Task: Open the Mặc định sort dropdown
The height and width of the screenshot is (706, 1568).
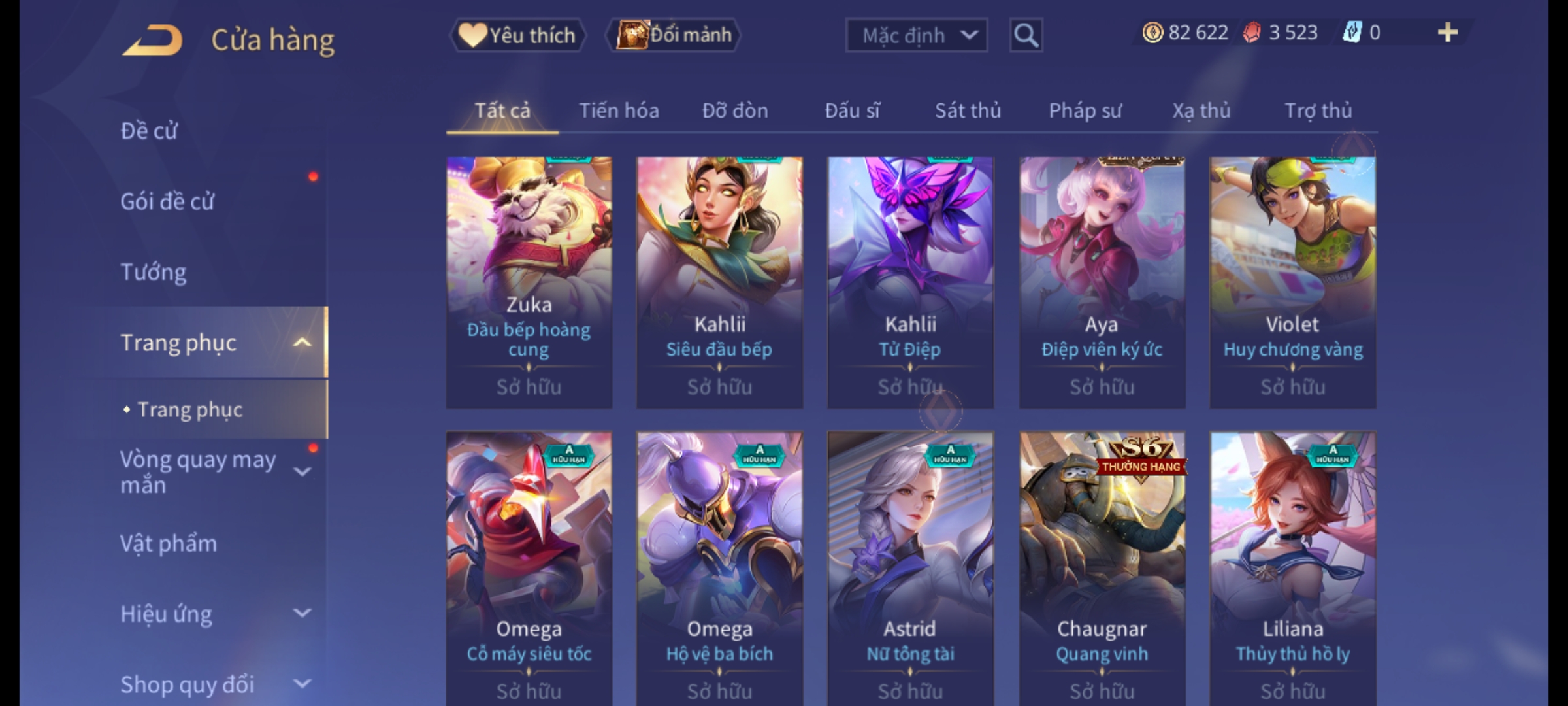Action: pyautogui.click(x=916, y=35)
